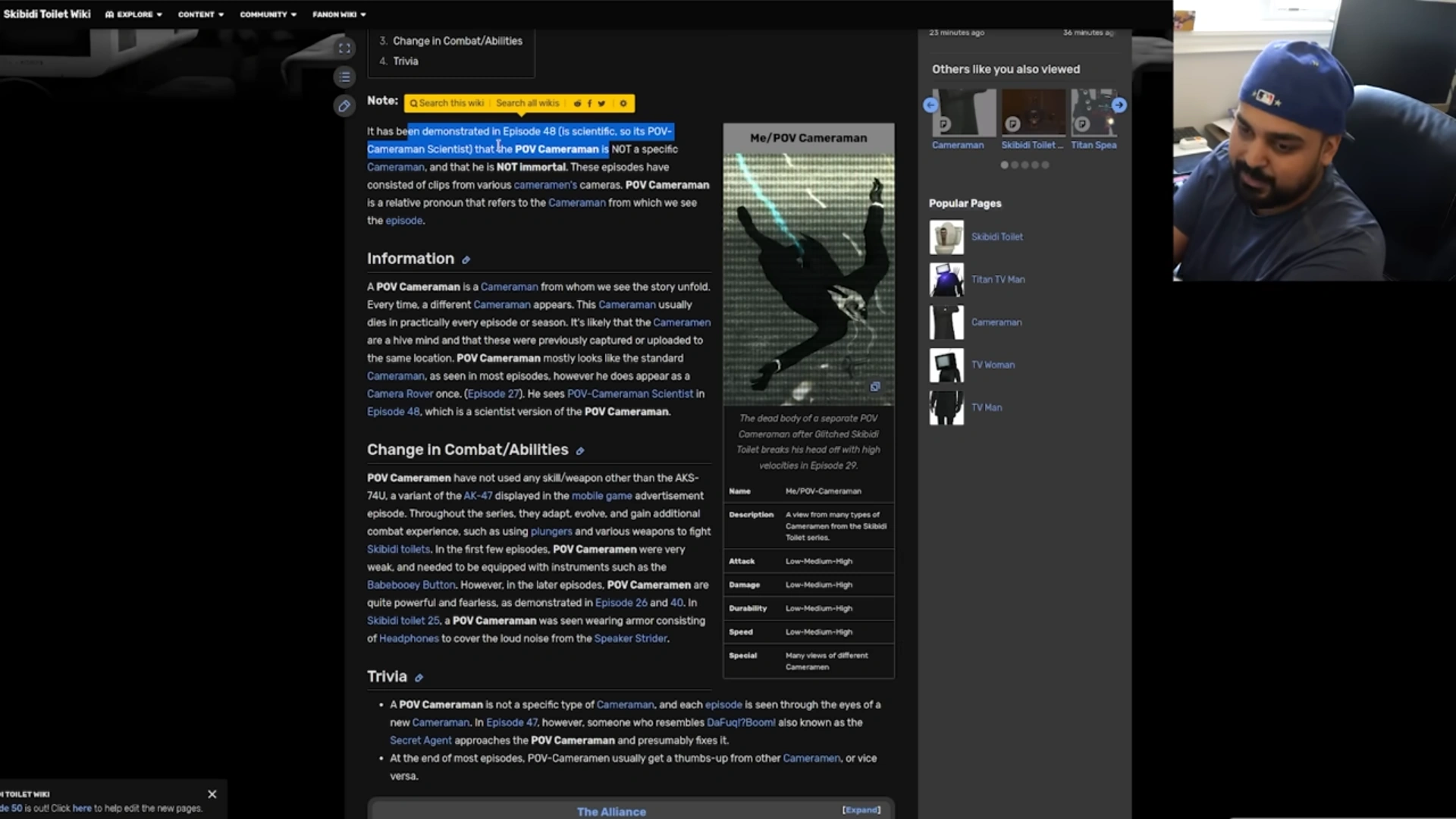Click Search this wiki button
Image resolution: width=1456 pixels, height=819 pixels.
447,103
